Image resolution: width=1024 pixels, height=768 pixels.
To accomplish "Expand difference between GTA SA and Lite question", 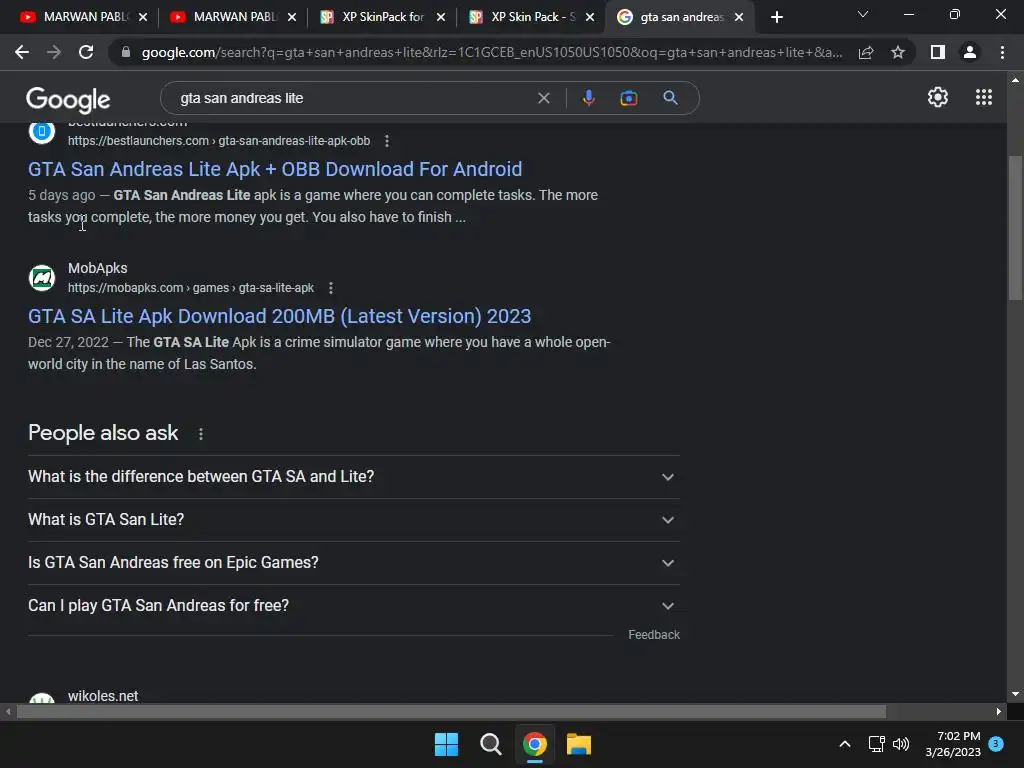I will tap(353, 477).
